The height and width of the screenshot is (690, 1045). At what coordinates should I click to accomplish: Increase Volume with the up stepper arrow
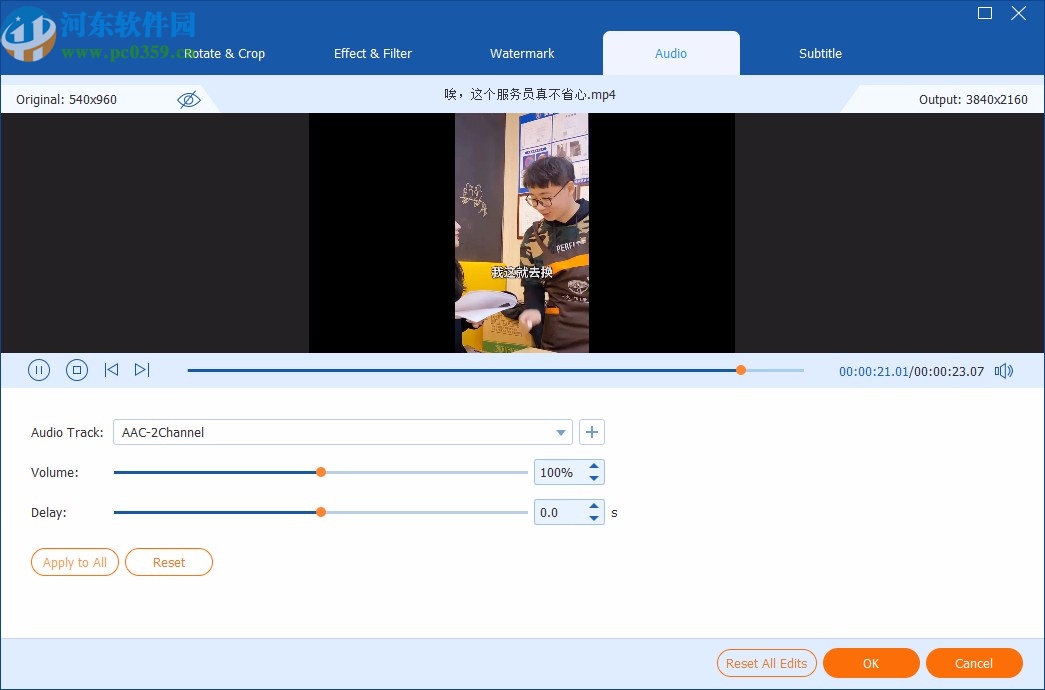594,466
